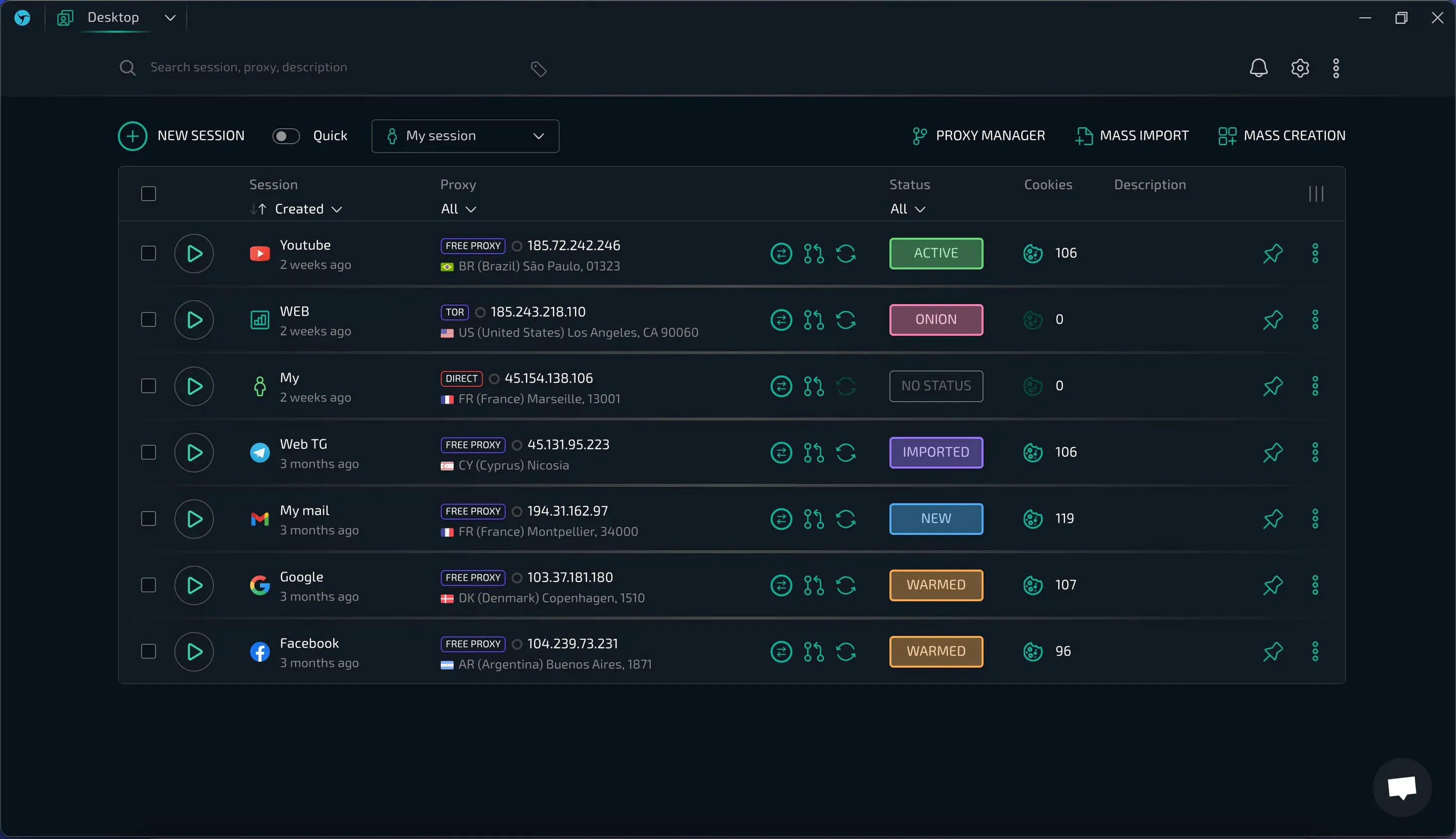The image size is (1456, 839).
Task: Click change proxy icon for My mail session
Action: point(781,519)
